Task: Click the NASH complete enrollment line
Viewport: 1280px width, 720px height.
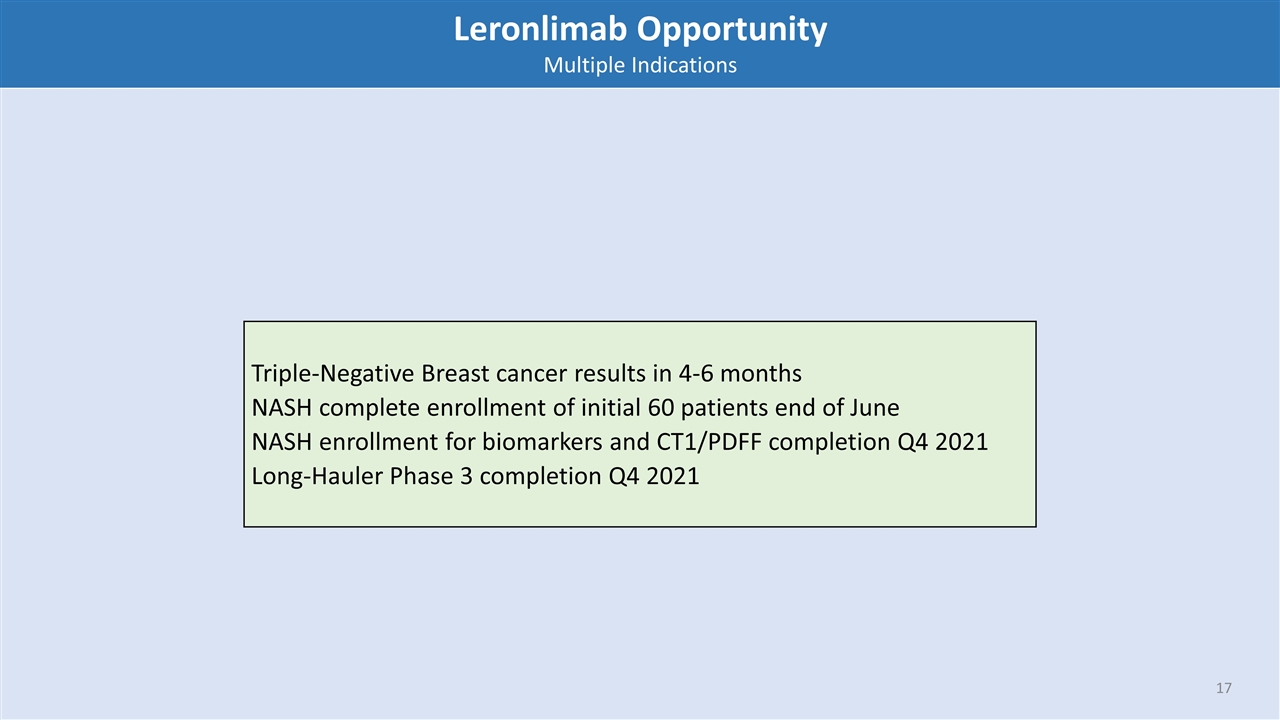Action: pos(575,408)
